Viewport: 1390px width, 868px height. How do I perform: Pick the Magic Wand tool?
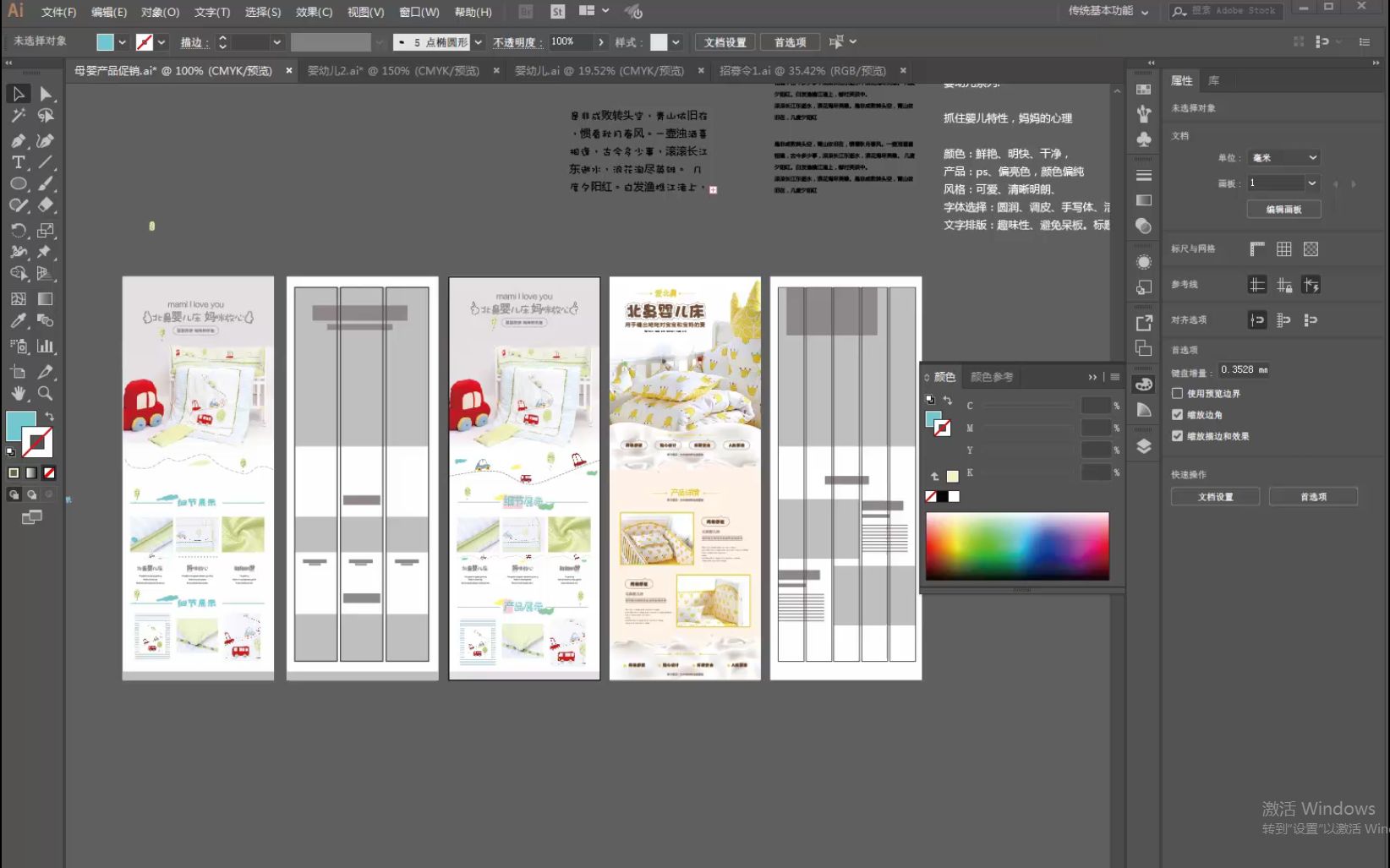(x=18, y=116)
